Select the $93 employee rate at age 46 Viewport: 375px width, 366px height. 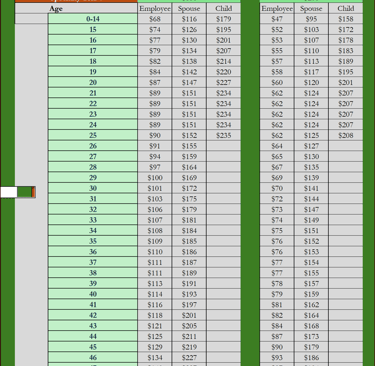click(277, 358)
